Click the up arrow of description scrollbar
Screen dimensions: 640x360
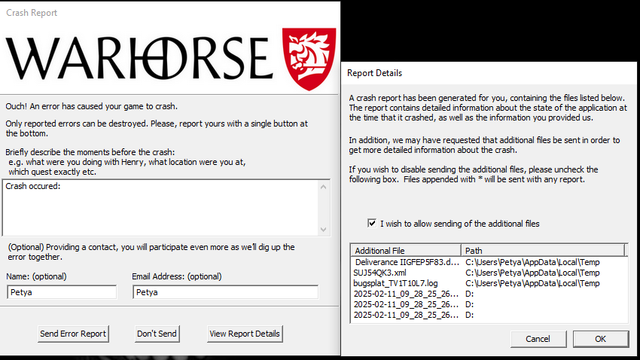[x=323, y=187]
